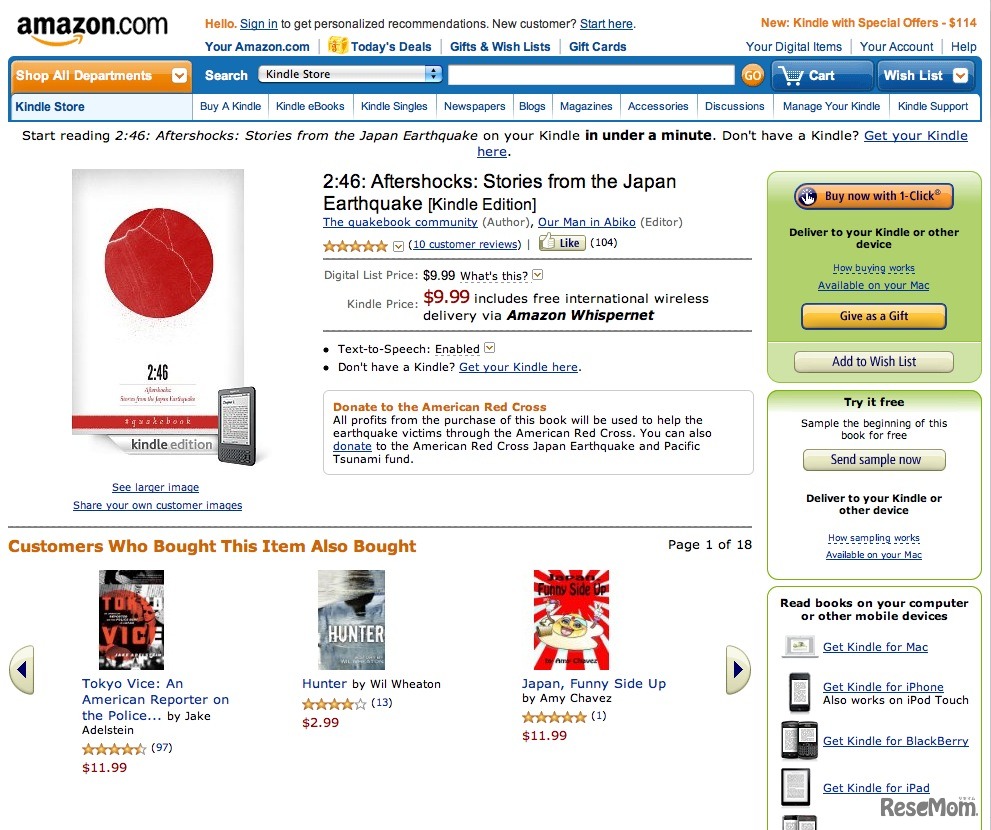Open the Kindle eBooks tab
Screen dimensions: 991x830
310,106
